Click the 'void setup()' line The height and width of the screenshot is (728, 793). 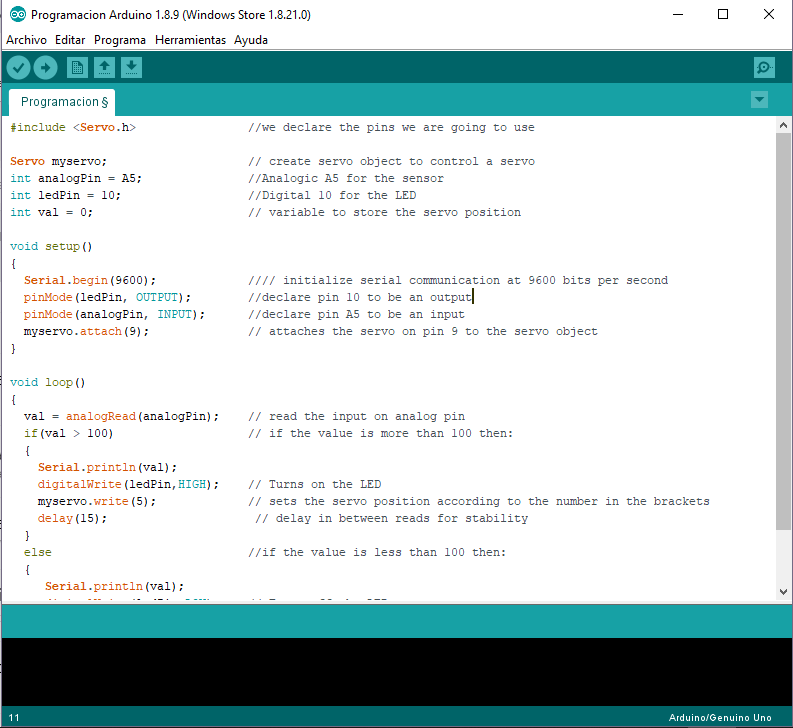pyautogui.click(x=51, y=246)
